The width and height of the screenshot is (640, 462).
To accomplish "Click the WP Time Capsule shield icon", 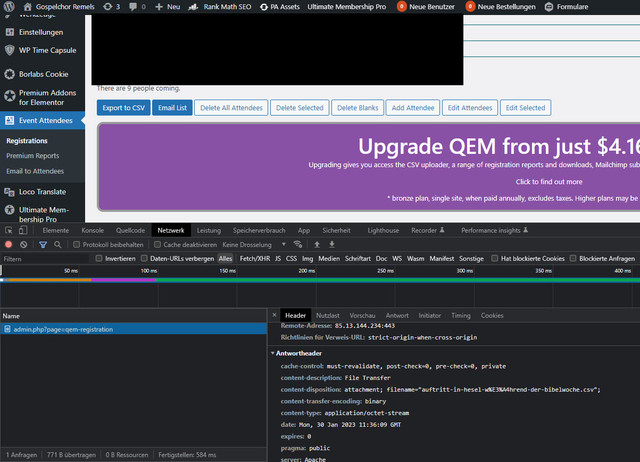I will click(10, 50).
